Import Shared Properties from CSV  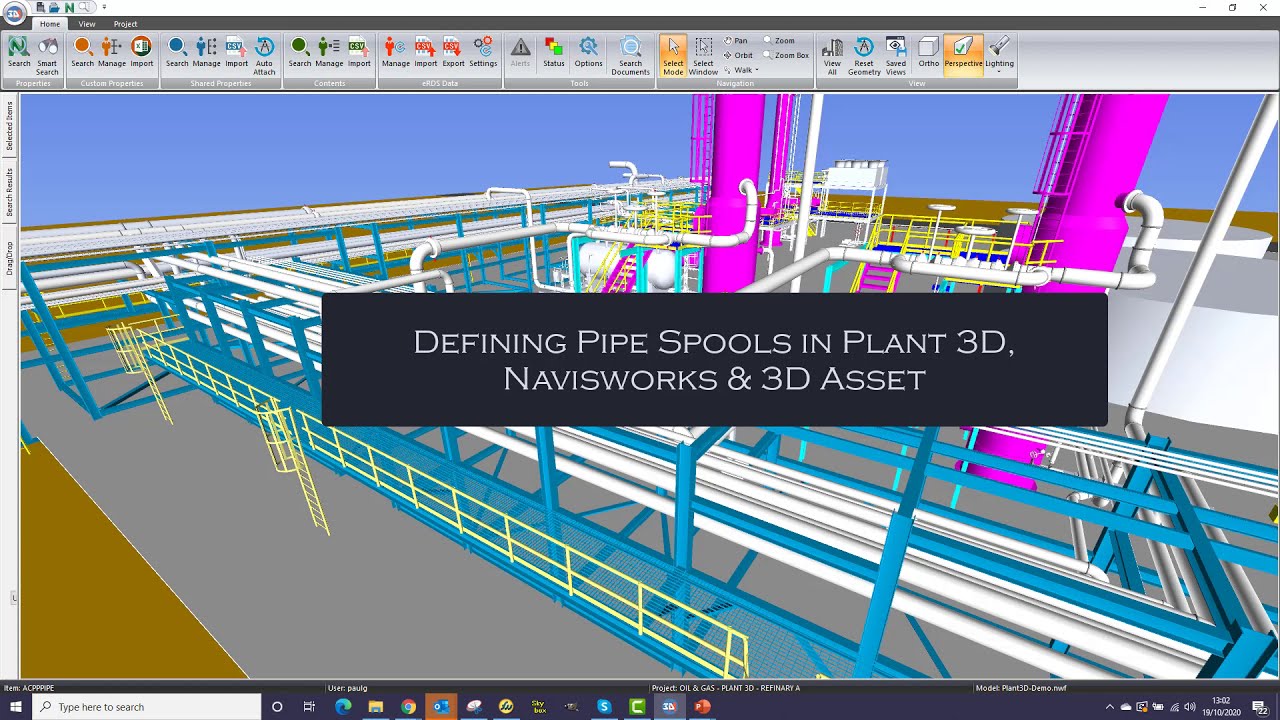(x=236, y=54)
